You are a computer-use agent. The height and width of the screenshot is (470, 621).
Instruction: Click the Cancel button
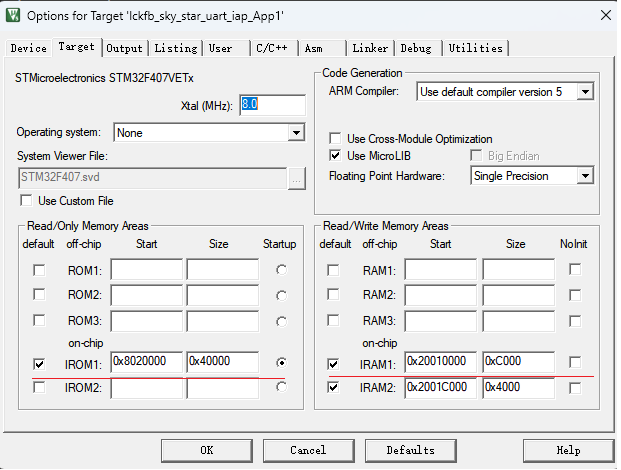(x=309, y=451)
